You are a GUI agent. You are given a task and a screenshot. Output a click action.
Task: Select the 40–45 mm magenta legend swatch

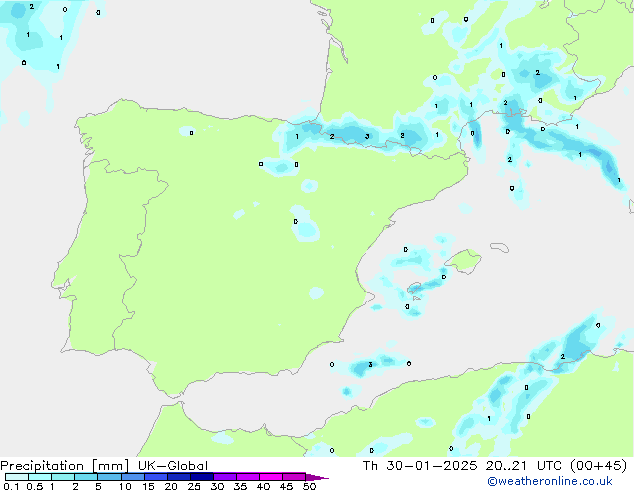(271, 477)
